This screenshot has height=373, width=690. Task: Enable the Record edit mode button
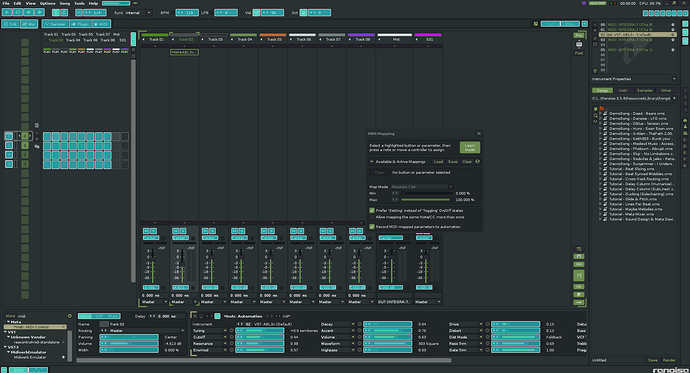pyautogui.click(x=39, y=12)
